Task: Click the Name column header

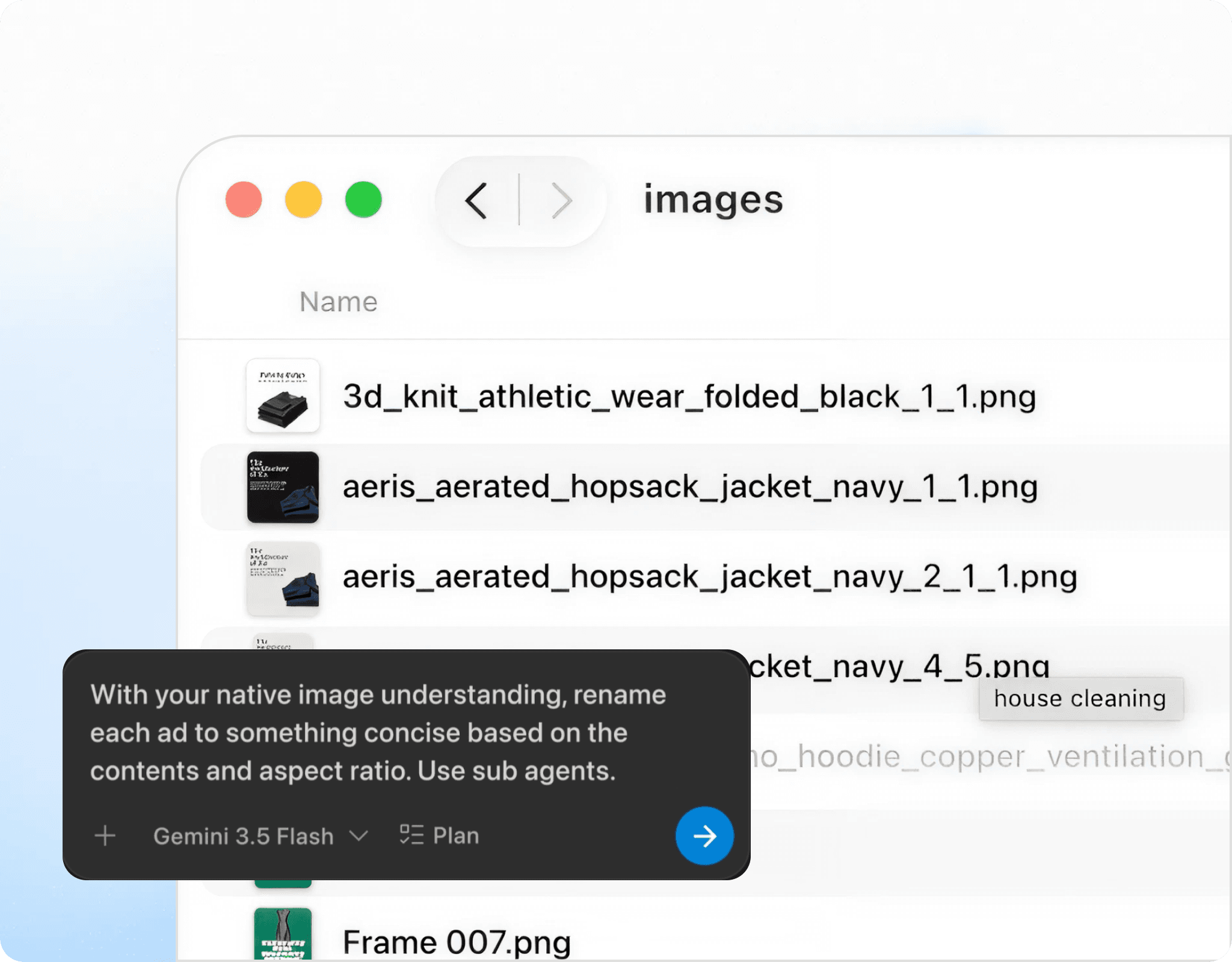Action: coord(339,302)
